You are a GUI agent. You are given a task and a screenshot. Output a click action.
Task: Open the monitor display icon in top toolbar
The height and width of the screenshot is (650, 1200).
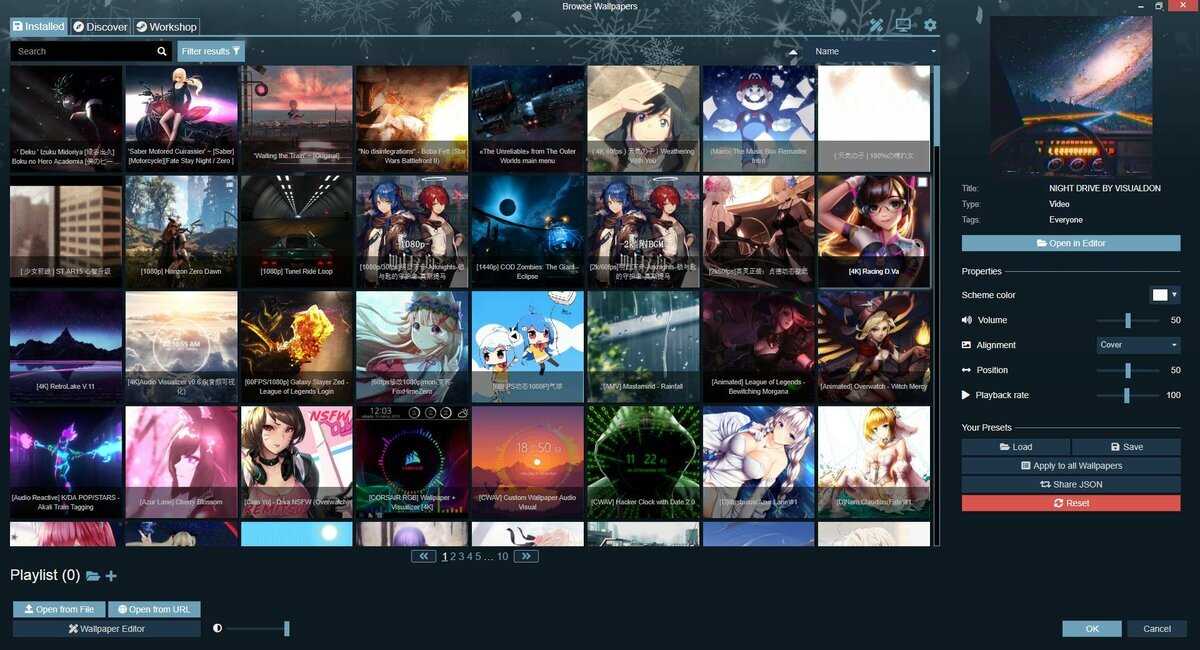pyautogui.click(x=903, y=26)
